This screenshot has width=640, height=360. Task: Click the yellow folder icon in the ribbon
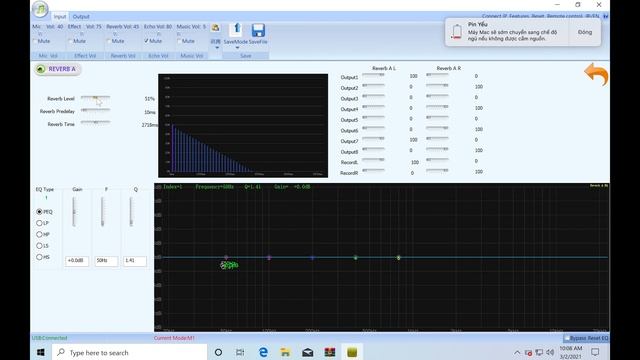click(215, 28)
